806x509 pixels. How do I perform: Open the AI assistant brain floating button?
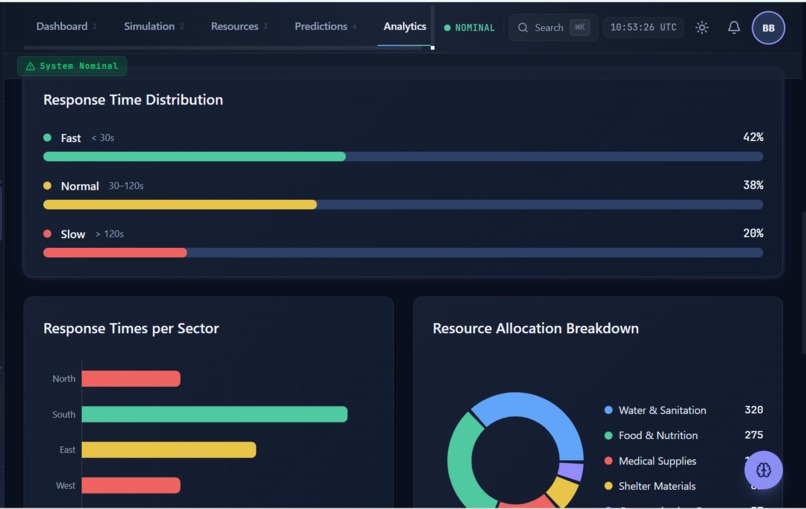[x=763, y=470]
